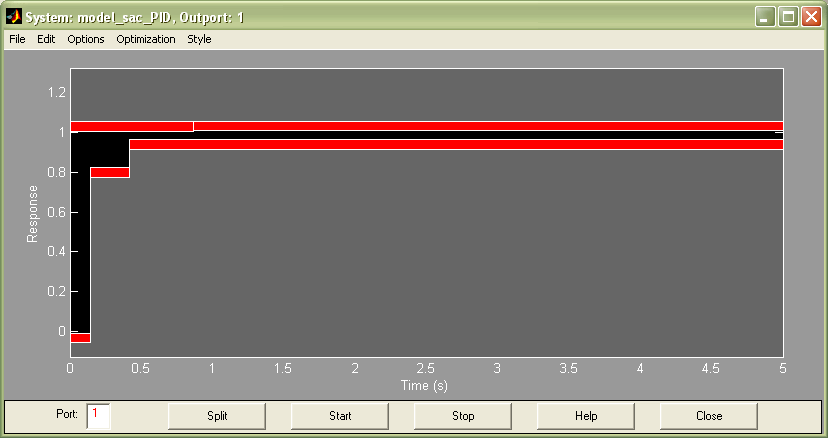Click the 2.5 x-axis tick label
Image resolution: width=828 pixels, height=438 pixels.
tap(425, 368)
